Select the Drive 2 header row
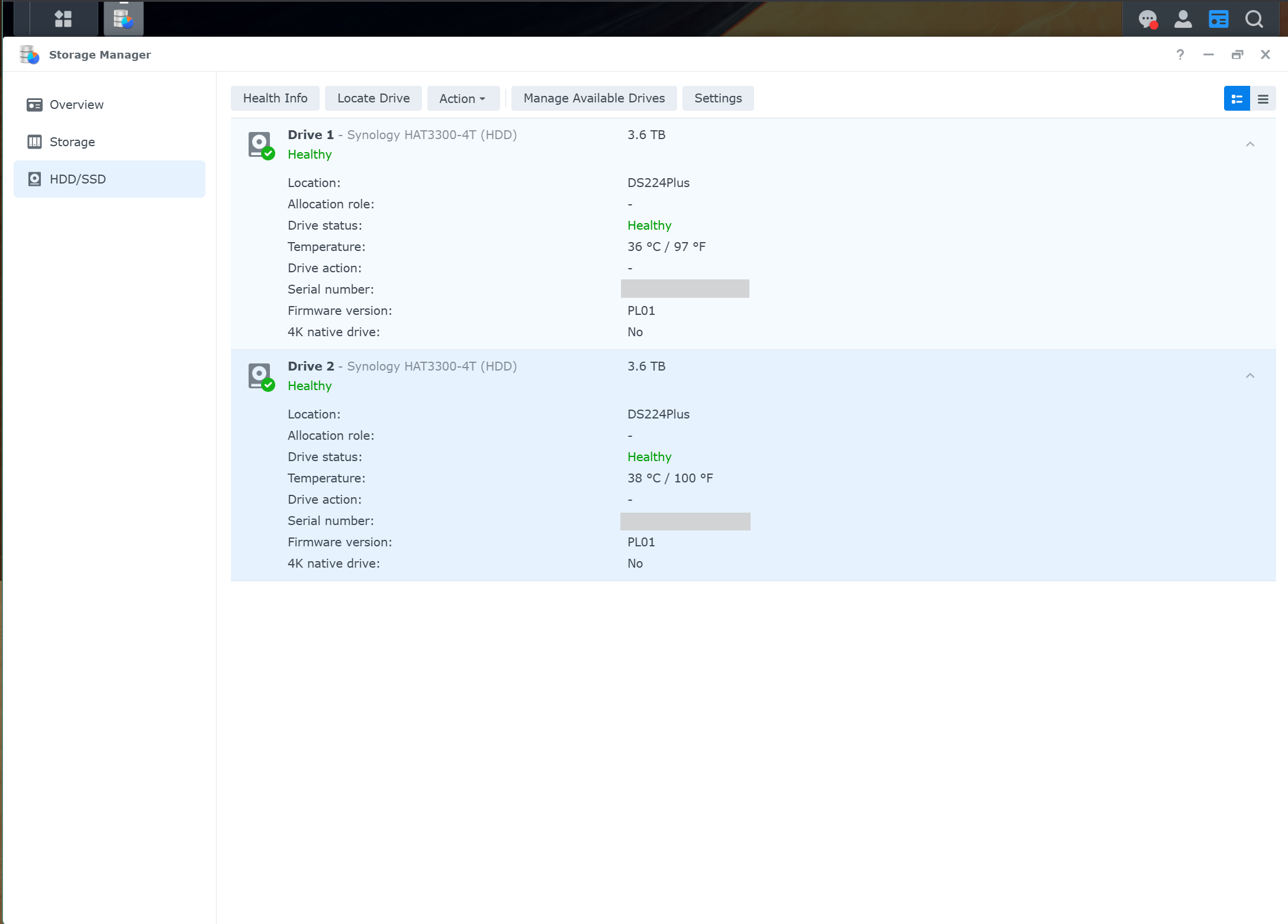Image resolution: width=1288 pixels, height=924 pixels. pyautogui.click(x=753, y=376)
